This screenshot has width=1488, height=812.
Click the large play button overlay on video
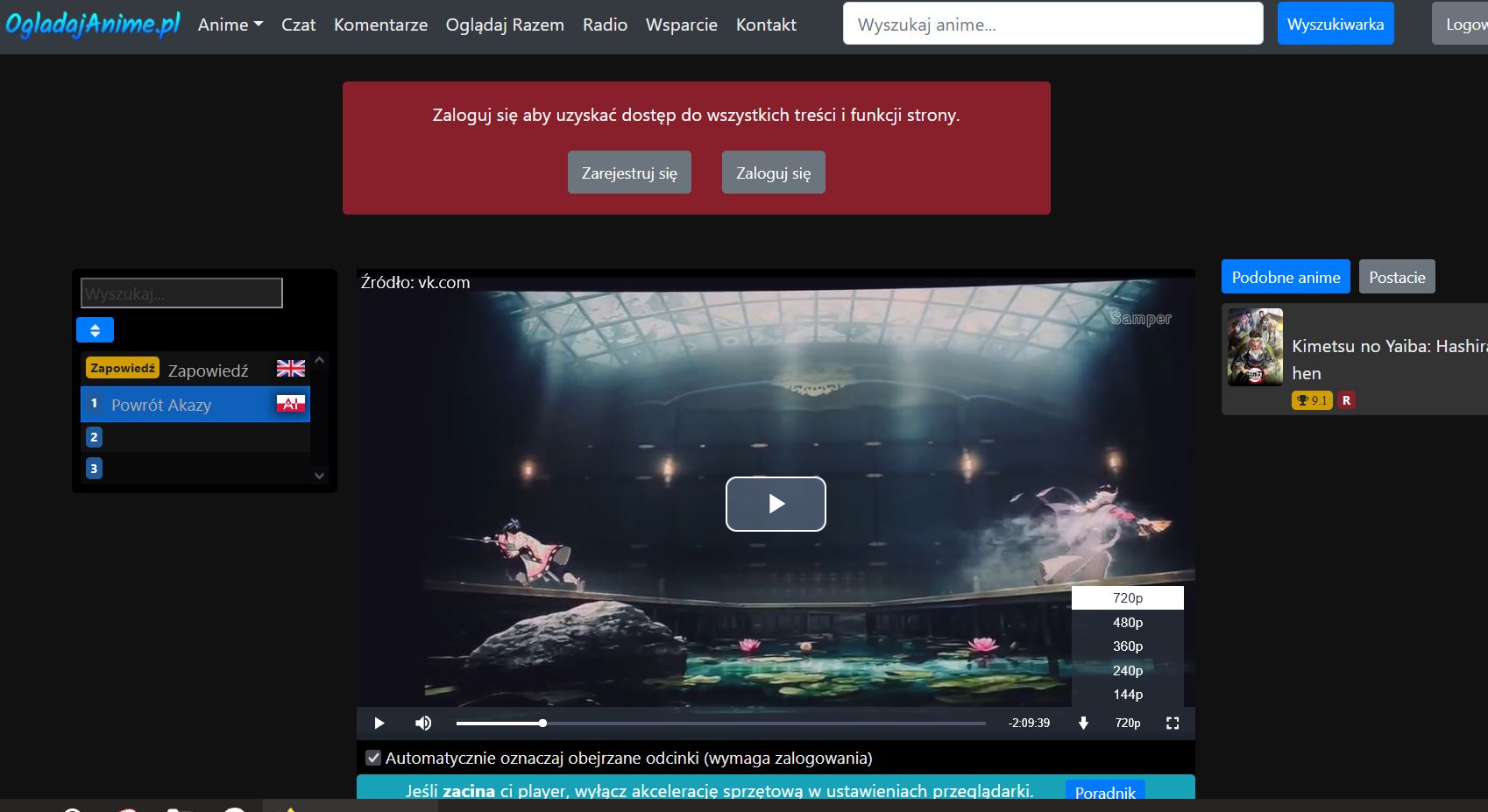pos(775,504)
